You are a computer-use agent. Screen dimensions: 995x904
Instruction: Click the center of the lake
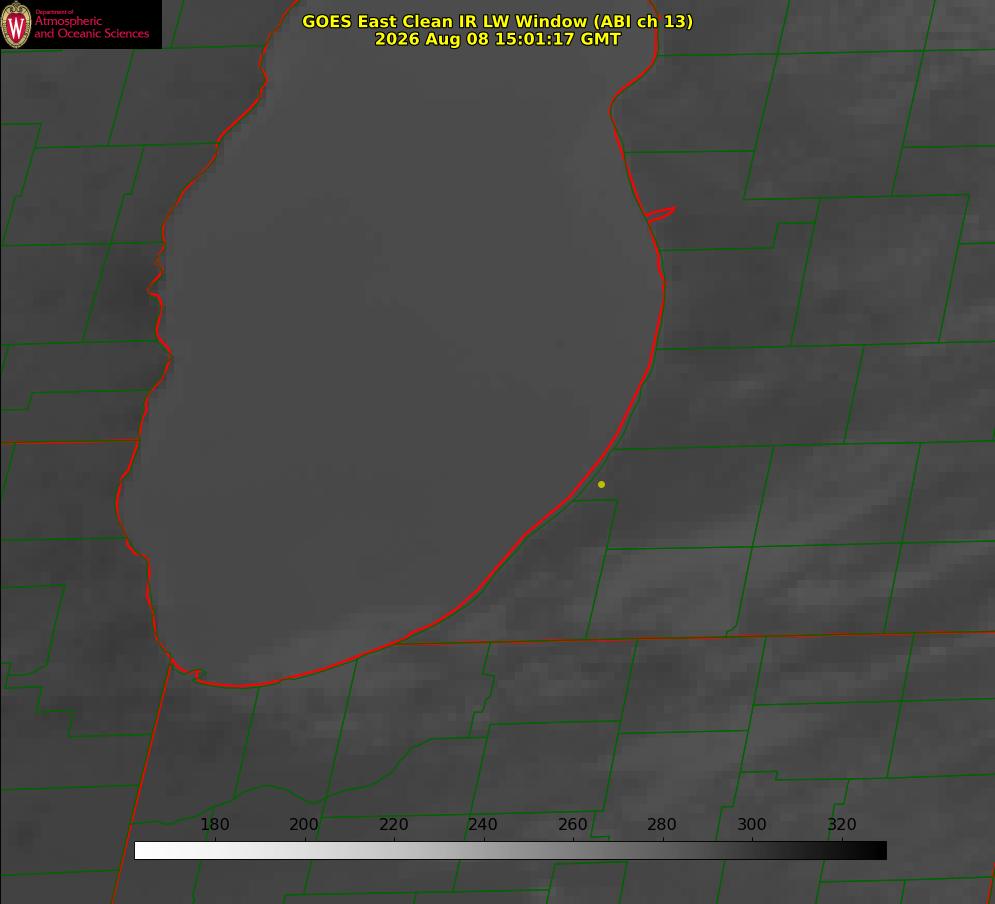point(393,355)
